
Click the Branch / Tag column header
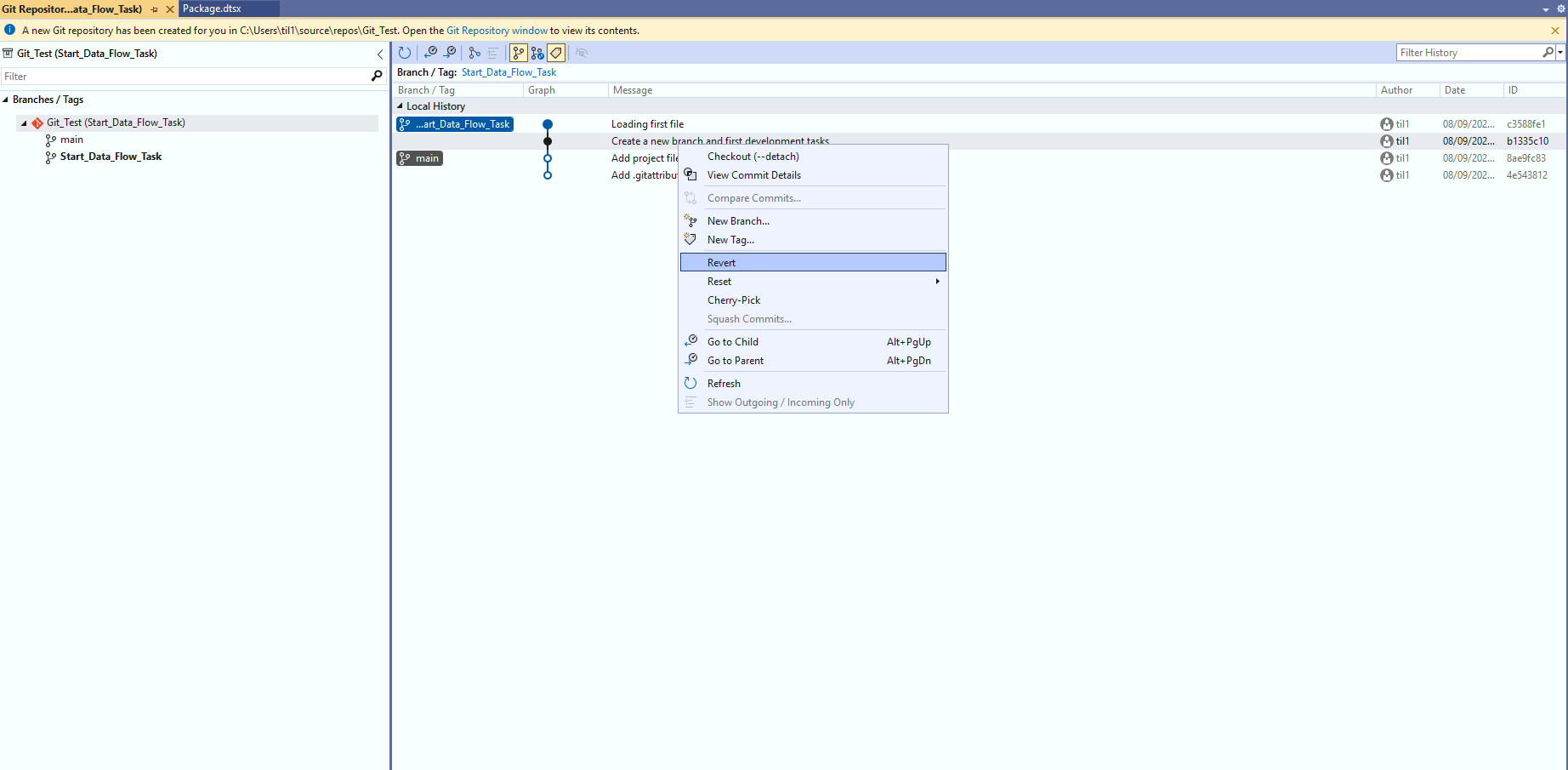click(458, 90)
